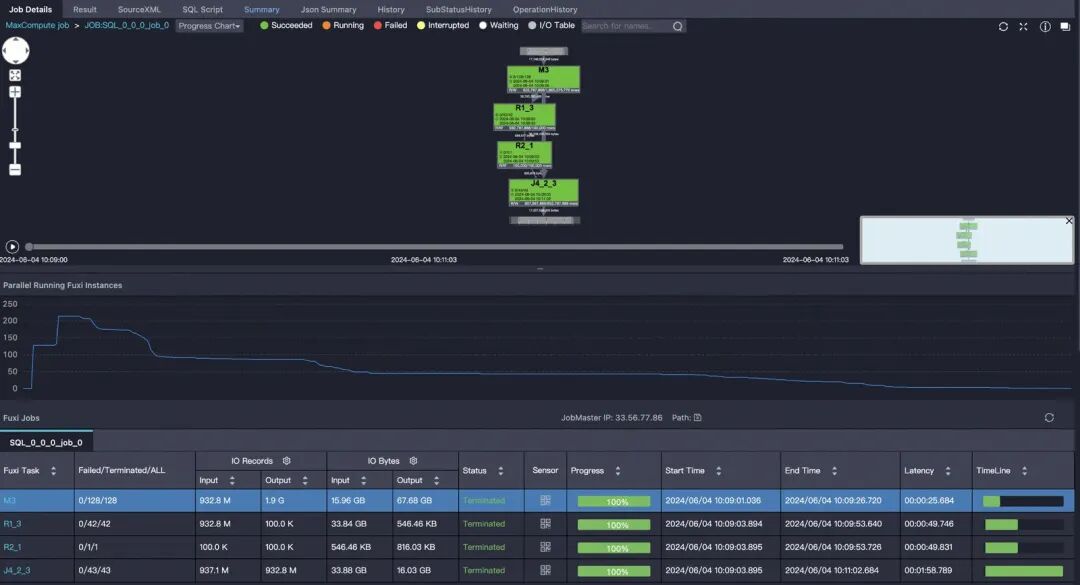
Task: Select the SQL_0_0_0_job_0 Fuxi job tab
Action: tap(46, 442)
